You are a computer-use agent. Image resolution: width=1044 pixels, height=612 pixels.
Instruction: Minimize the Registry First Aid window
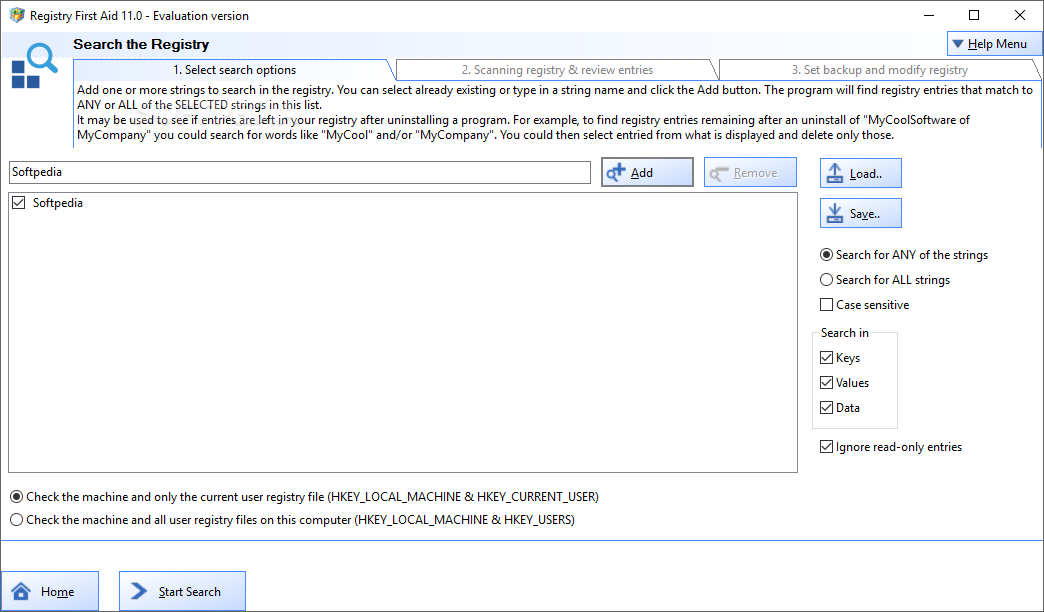(929, 15)
